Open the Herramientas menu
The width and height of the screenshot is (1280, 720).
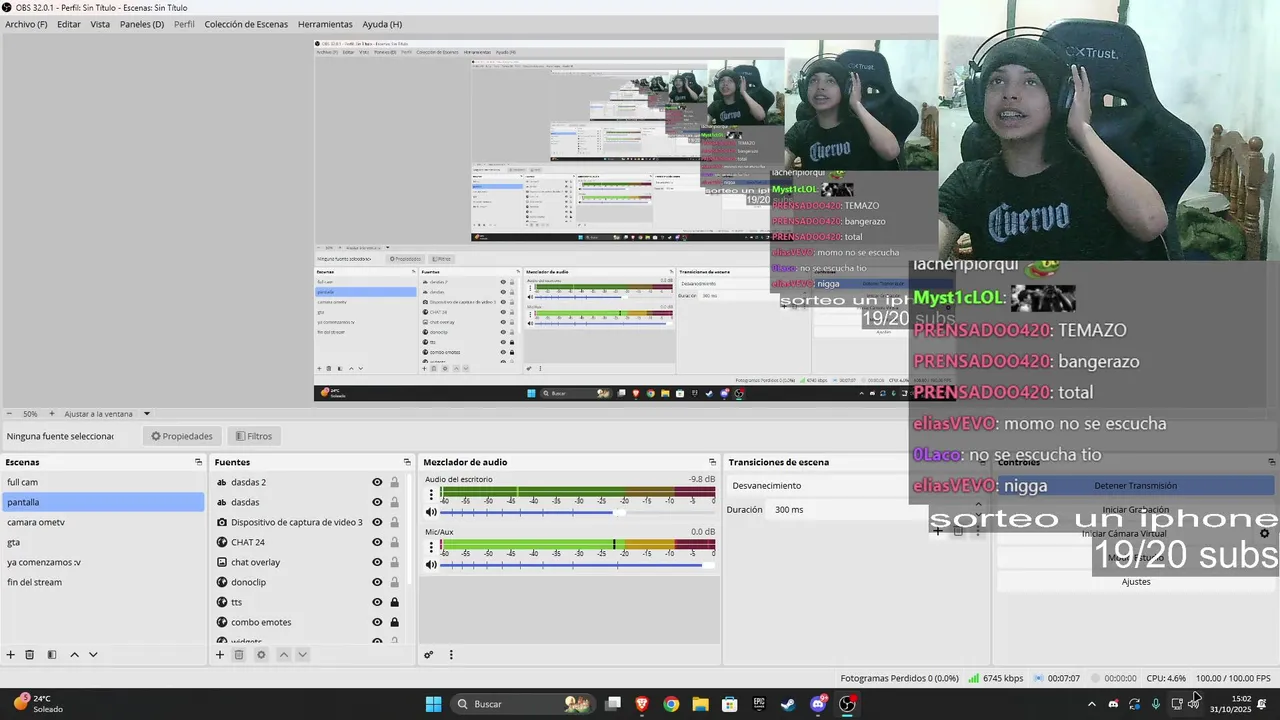click(325, 24)
